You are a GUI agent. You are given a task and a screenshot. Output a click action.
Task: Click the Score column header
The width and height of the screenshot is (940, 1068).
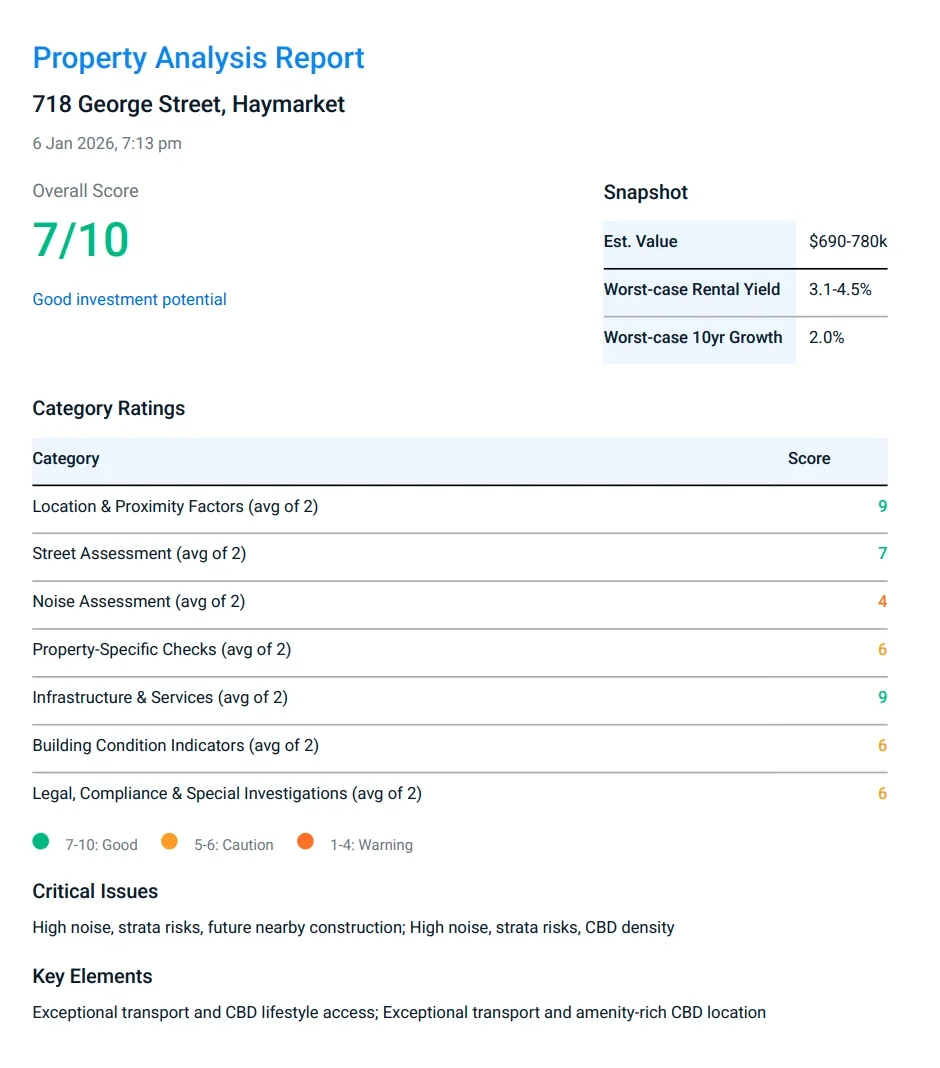(808, 458)
